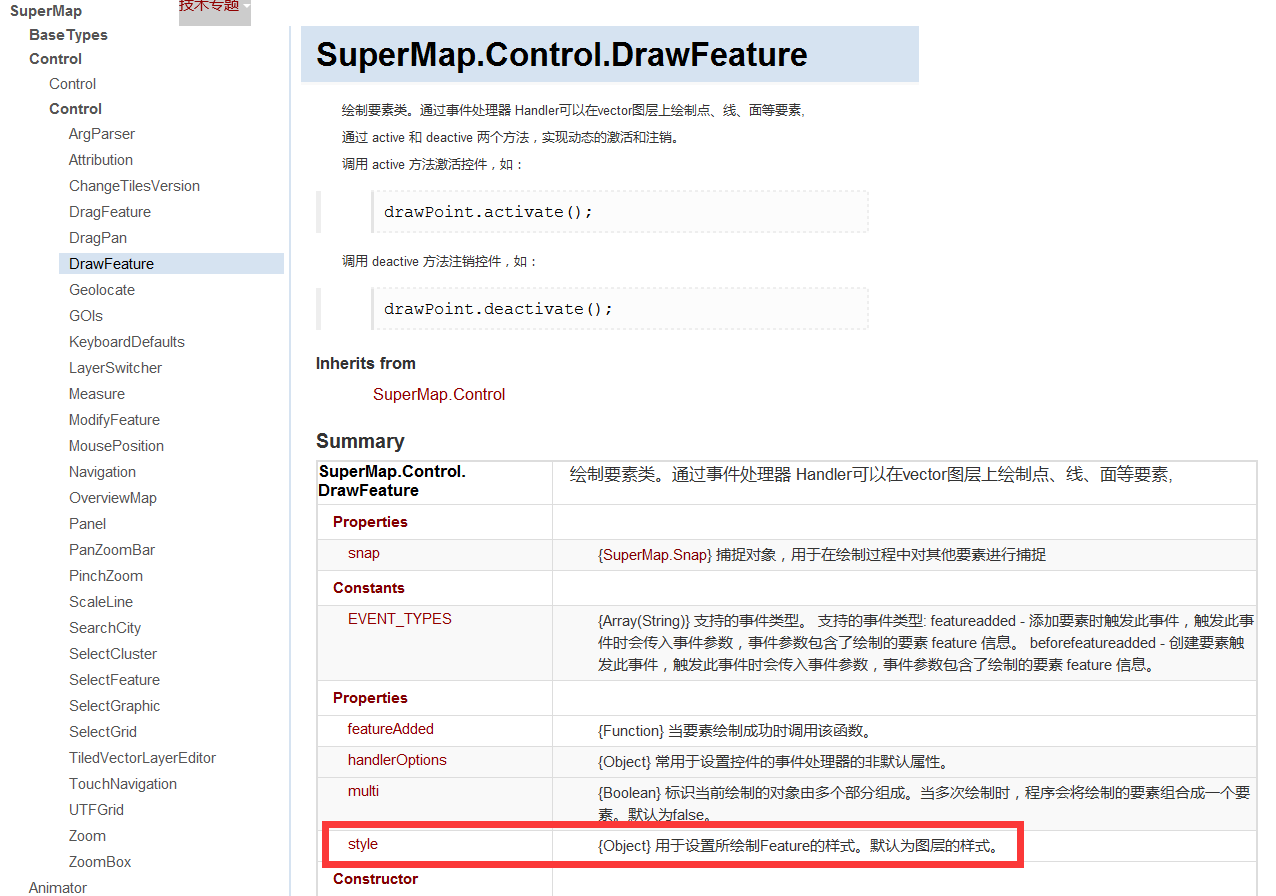
Task: Select ChangeTilesVersion in sidebar
Action: tap(134, 186)
